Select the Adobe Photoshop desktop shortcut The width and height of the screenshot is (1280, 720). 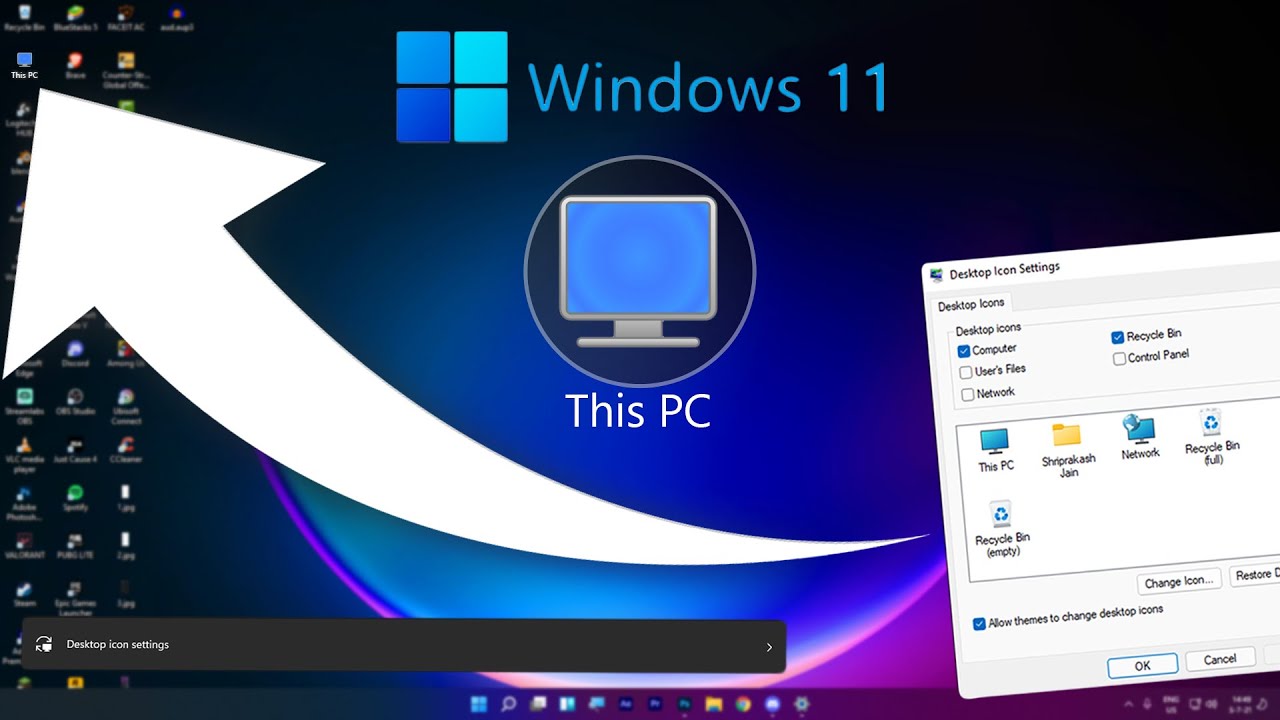pyautogui.click(x=25, y=503)
